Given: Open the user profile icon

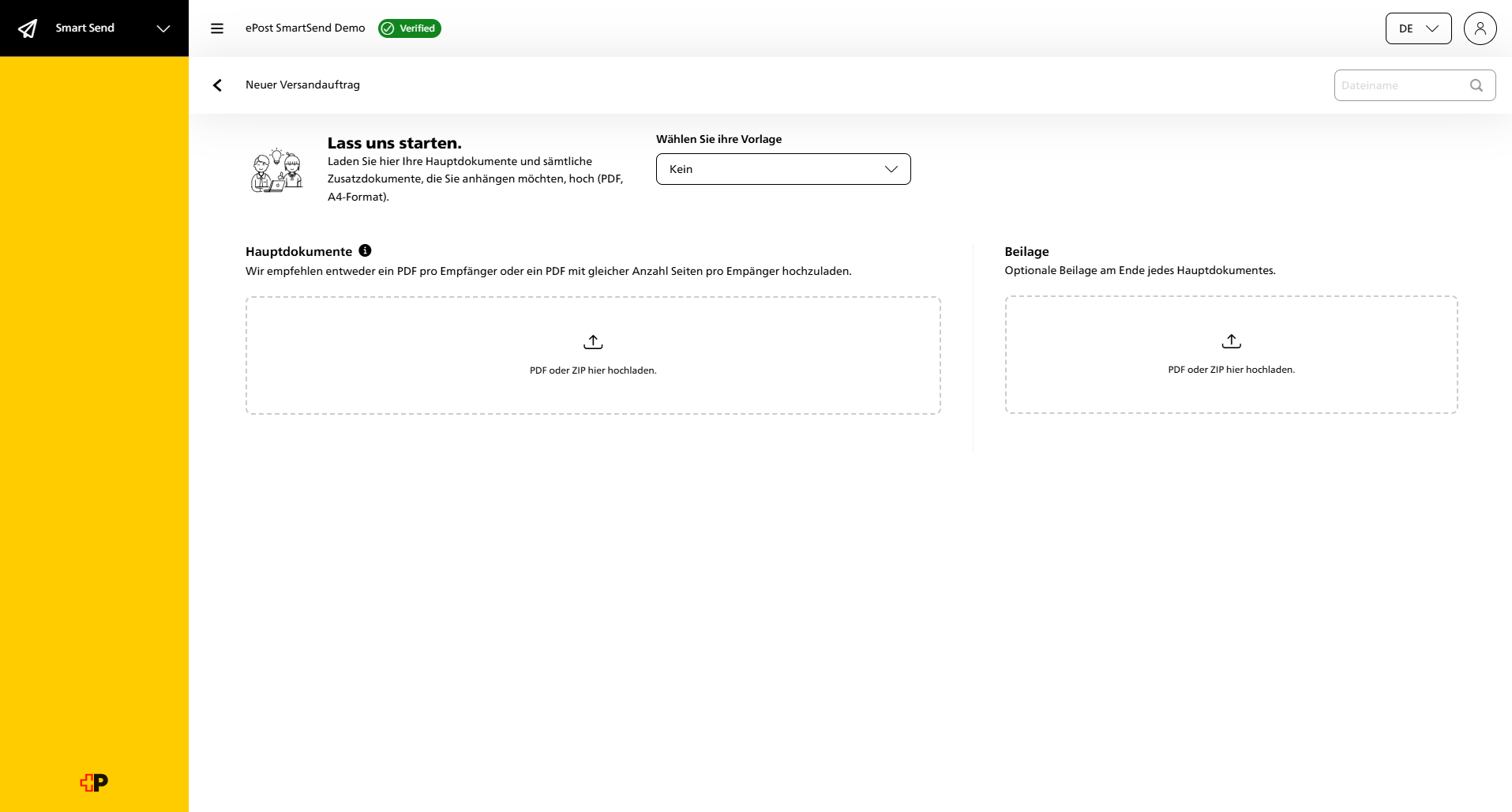Looking at the screenshot, I should 1480,28.
